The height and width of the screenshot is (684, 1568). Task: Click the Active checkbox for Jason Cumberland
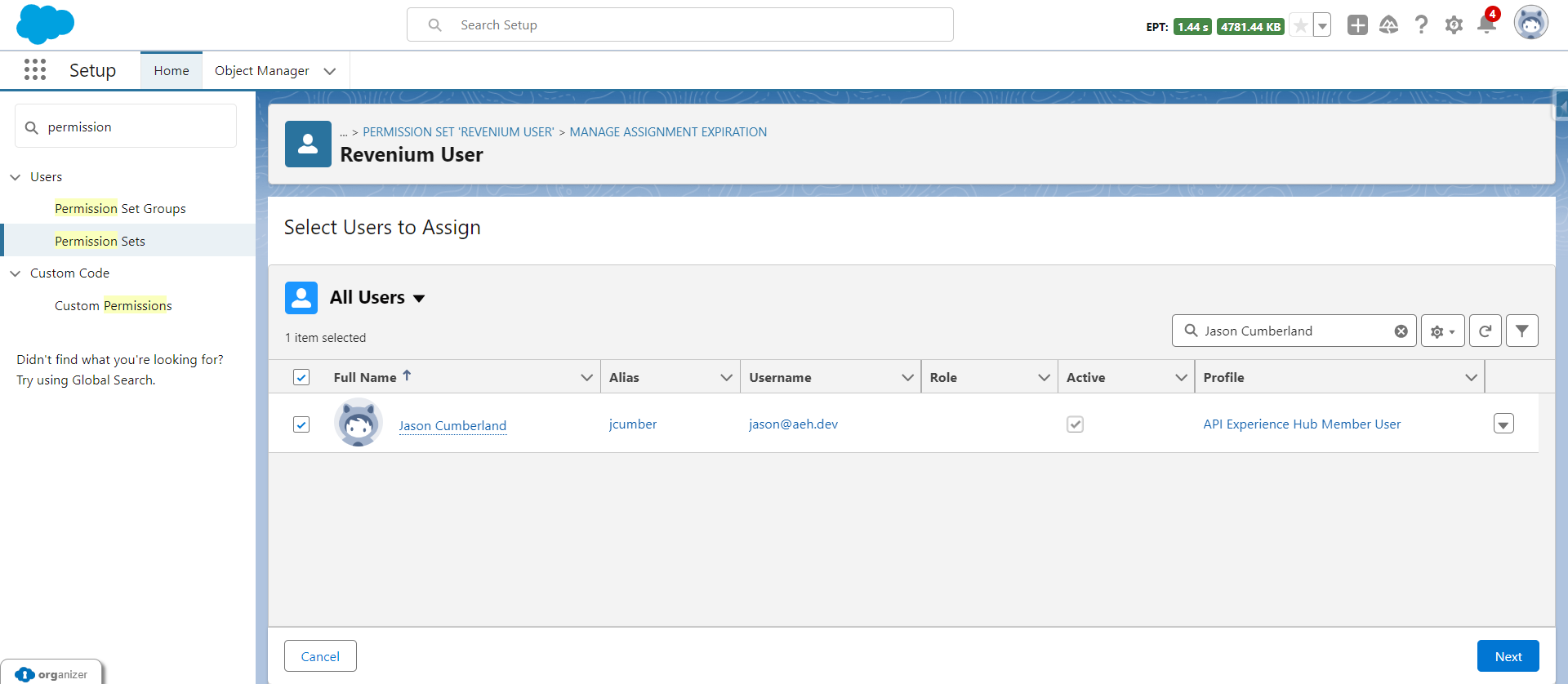[1075, 424]
